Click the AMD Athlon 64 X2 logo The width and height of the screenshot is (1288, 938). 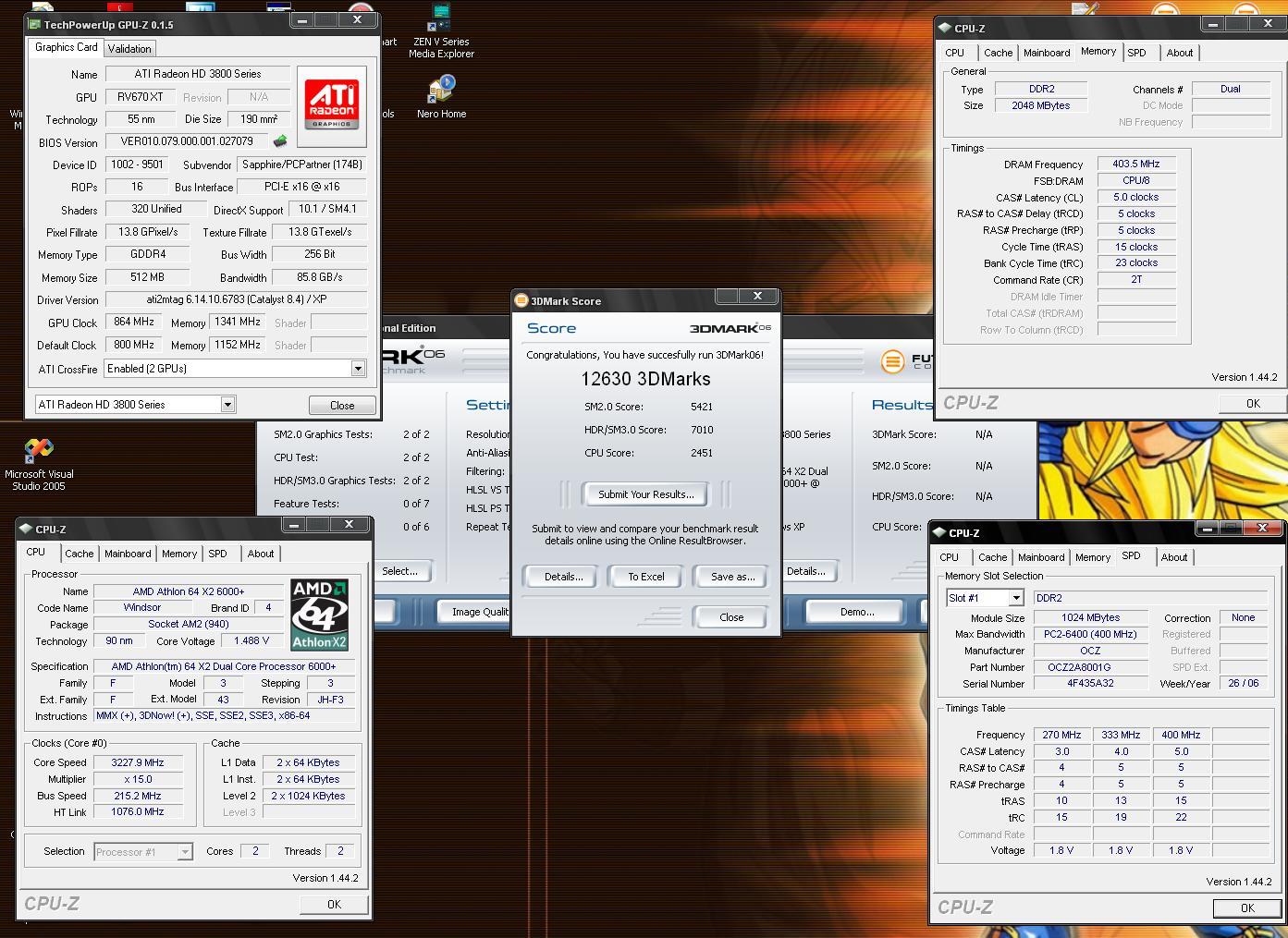319,615
